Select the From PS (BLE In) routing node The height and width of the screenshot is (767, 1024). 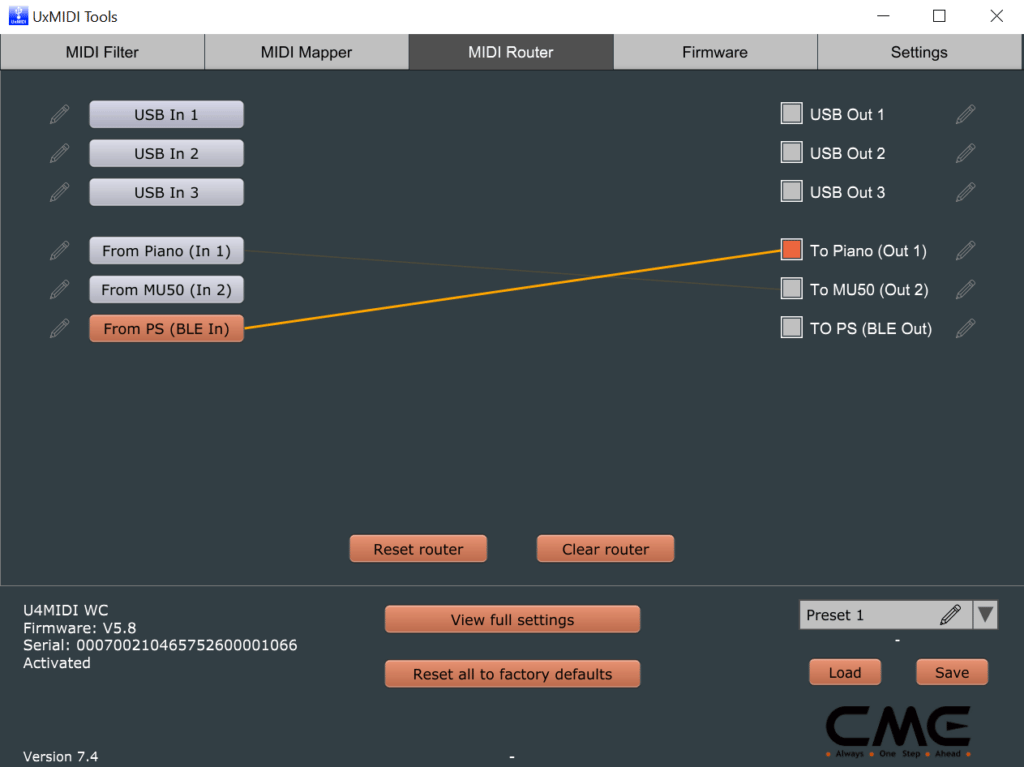click(166, 328)
